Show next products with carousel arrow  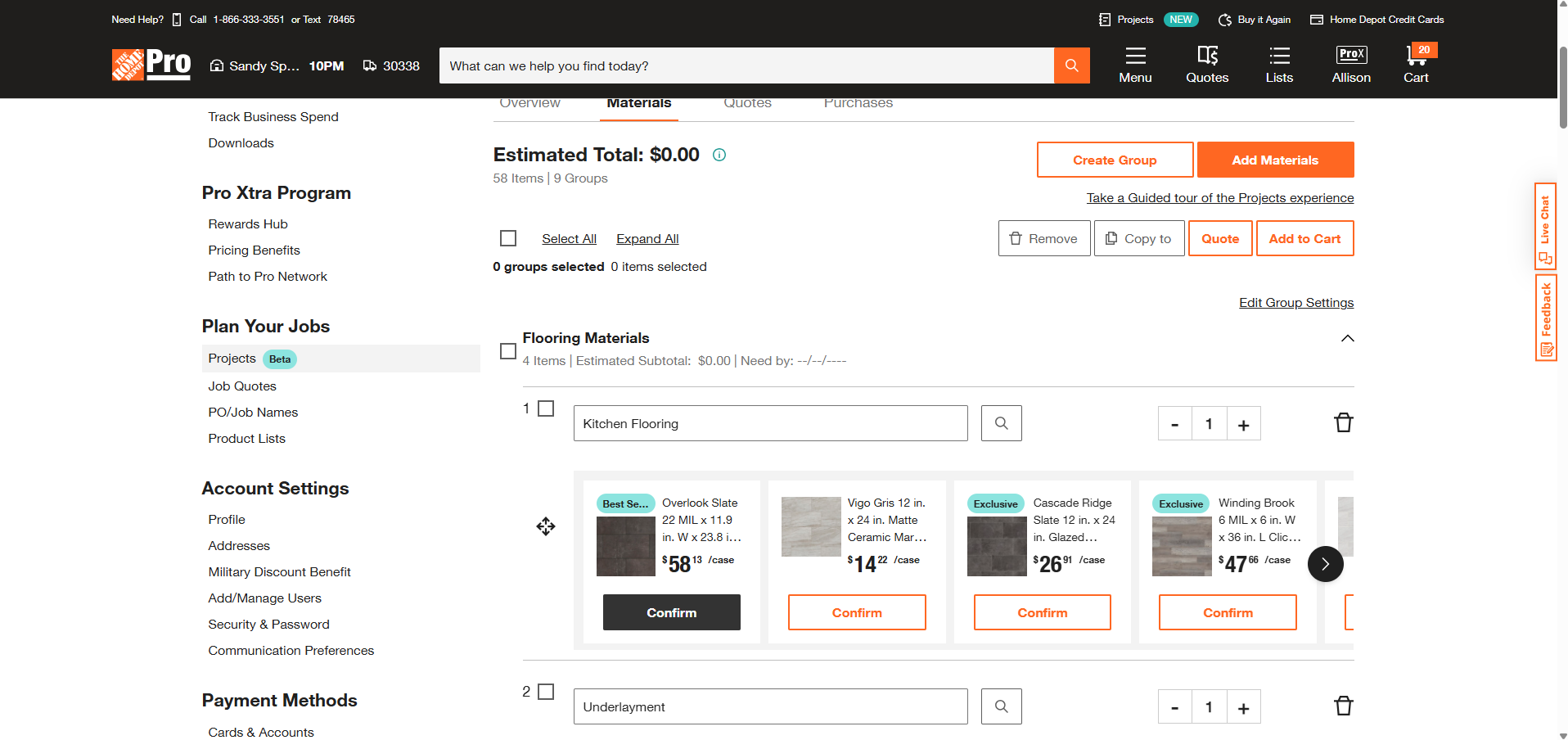1325,564
